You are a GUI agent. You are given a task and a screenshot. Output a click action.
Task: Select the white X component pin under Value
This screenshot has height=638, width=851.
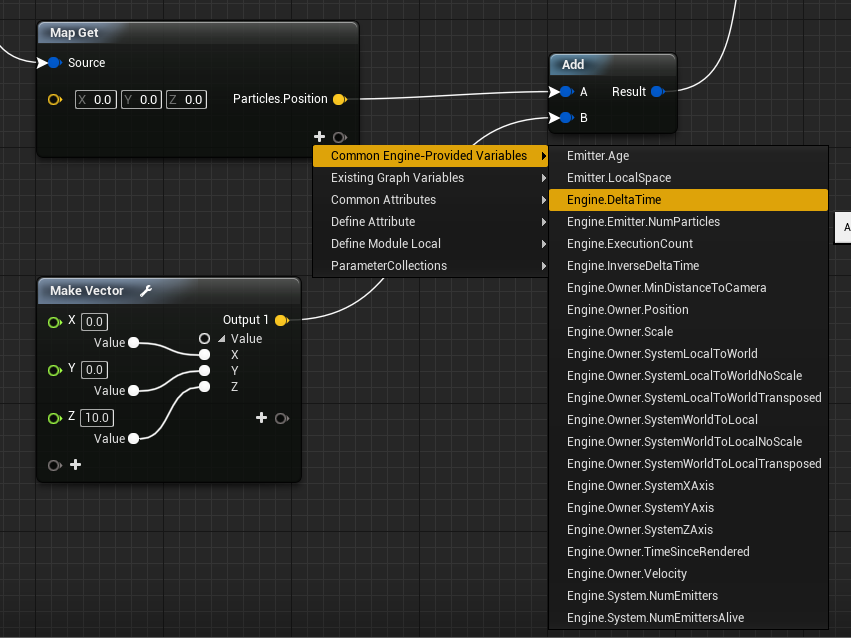[204, 355]
